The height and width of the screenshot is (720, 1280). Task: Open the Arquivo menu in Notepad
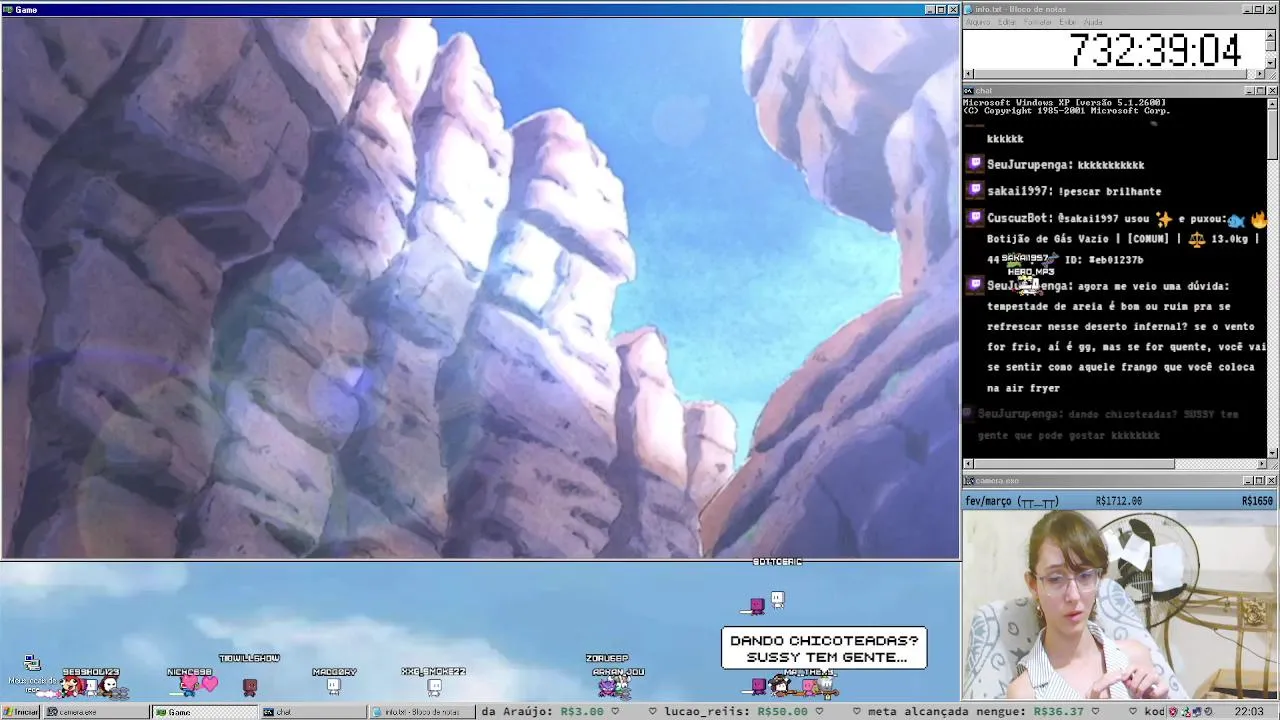click(978, 22)
